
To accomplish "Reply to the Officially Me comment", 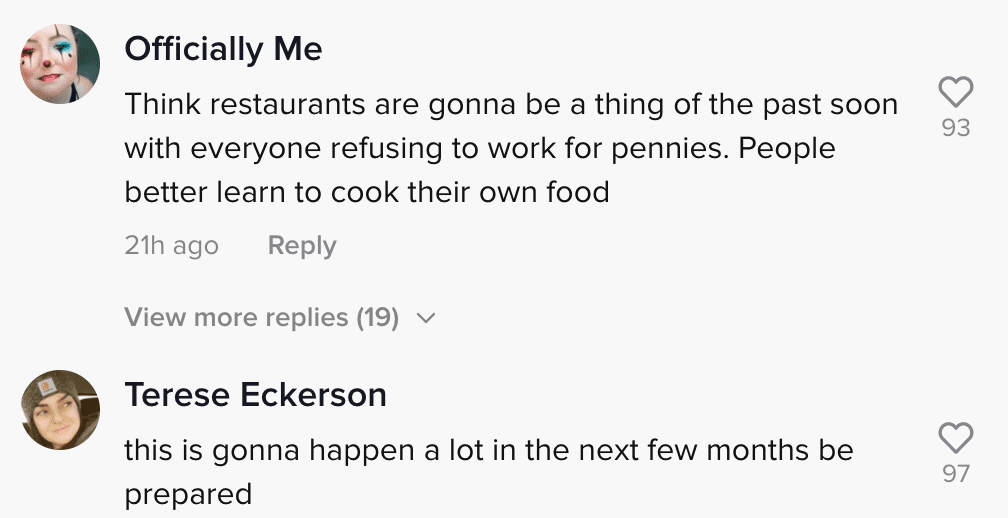I will click(302, 246).
